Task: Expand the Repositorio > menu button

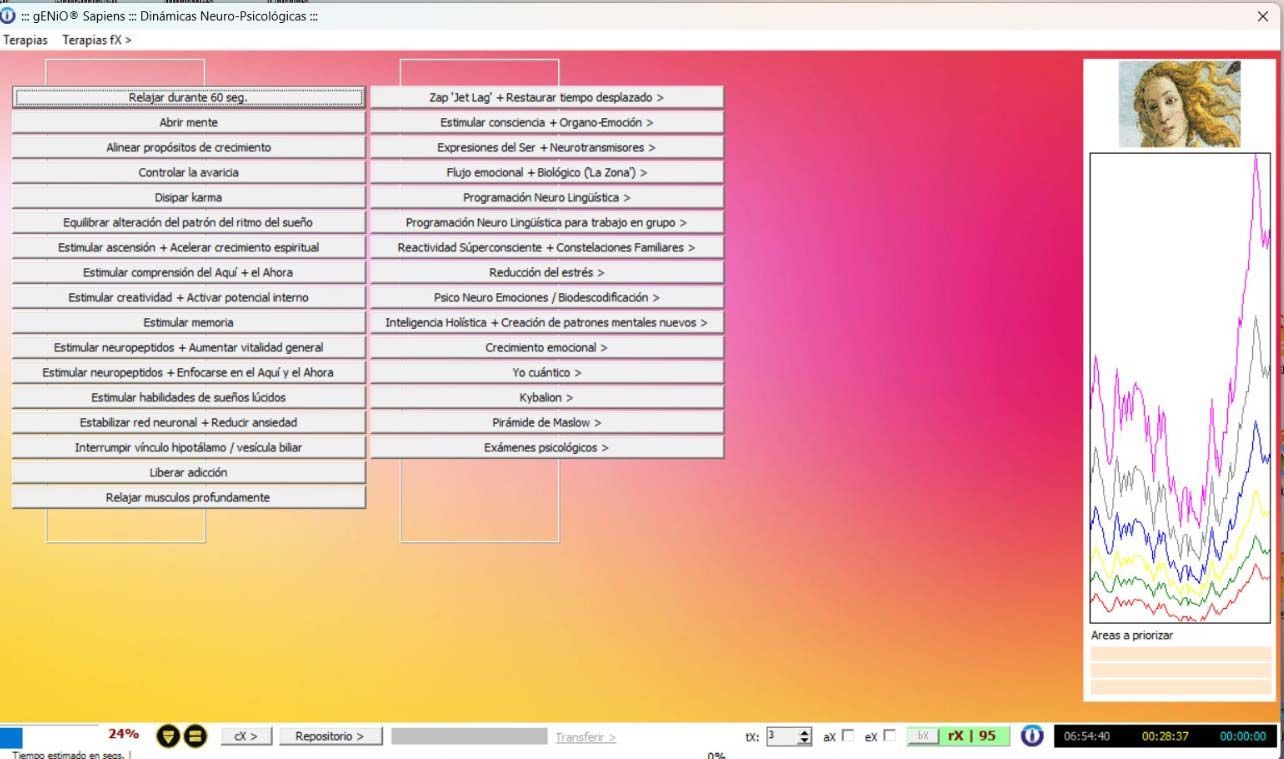Action: (x=329, y=736)
